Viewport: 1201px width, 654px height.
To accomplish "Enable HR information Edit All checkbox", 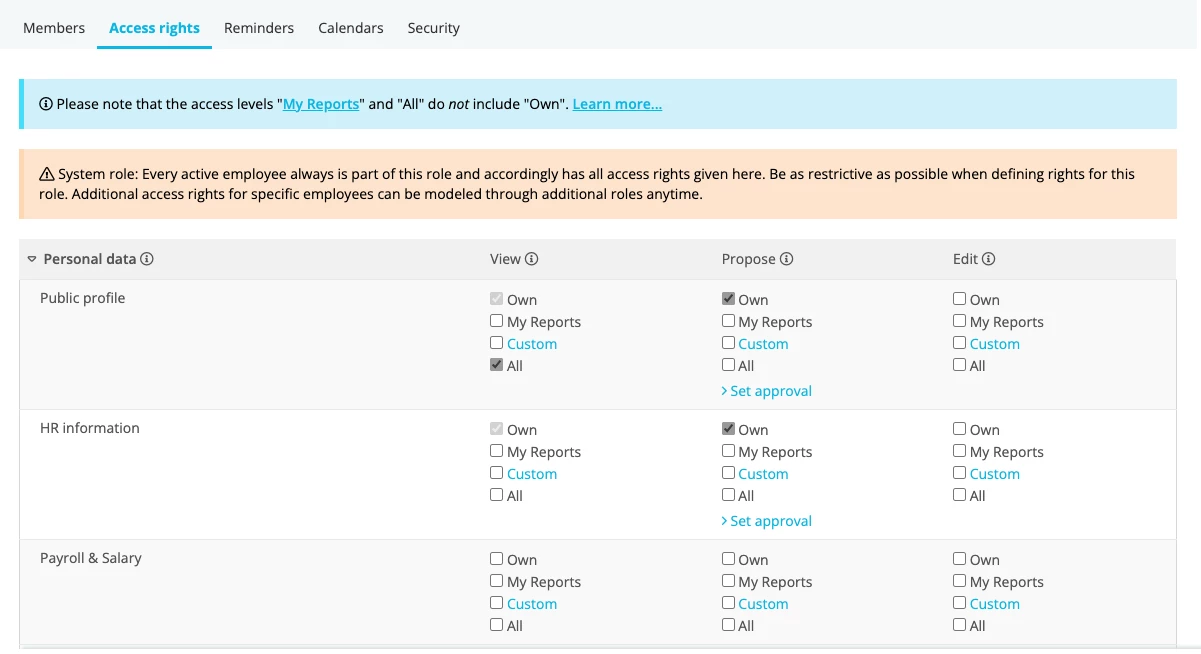I will point(959,495).
